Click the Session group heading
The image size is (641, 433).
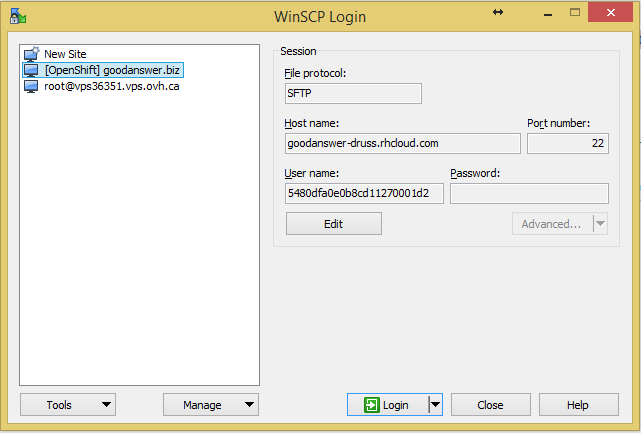click(298, 52)
